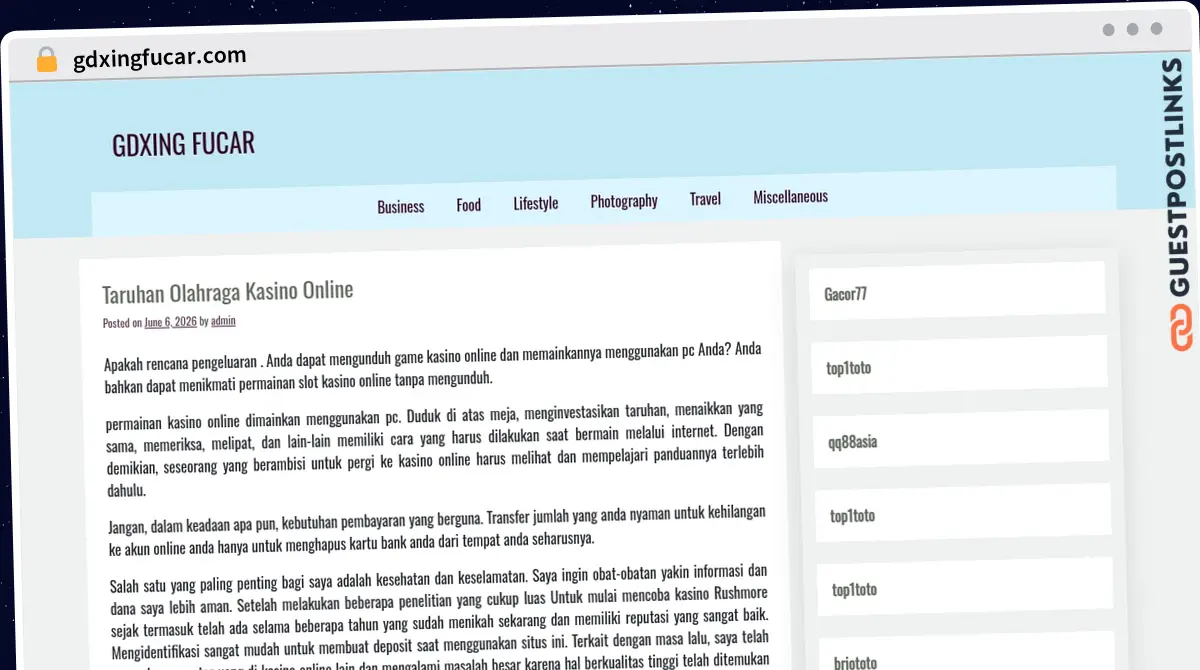The height and width of the screenshot is (670, 1200).
Task: Click paragraph starting with Apakah rencana pengeluaran
Action: 433,366
